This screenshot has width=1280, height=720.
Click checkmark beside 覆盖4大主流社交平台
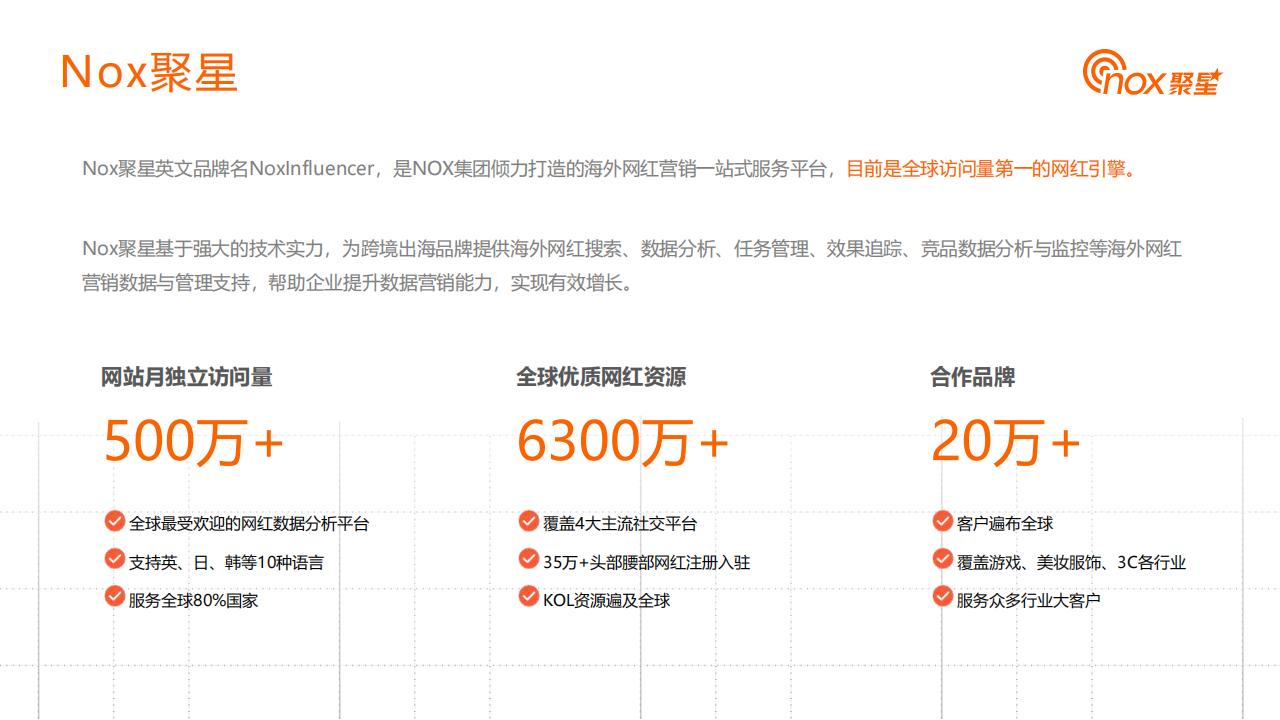point(526,522)
